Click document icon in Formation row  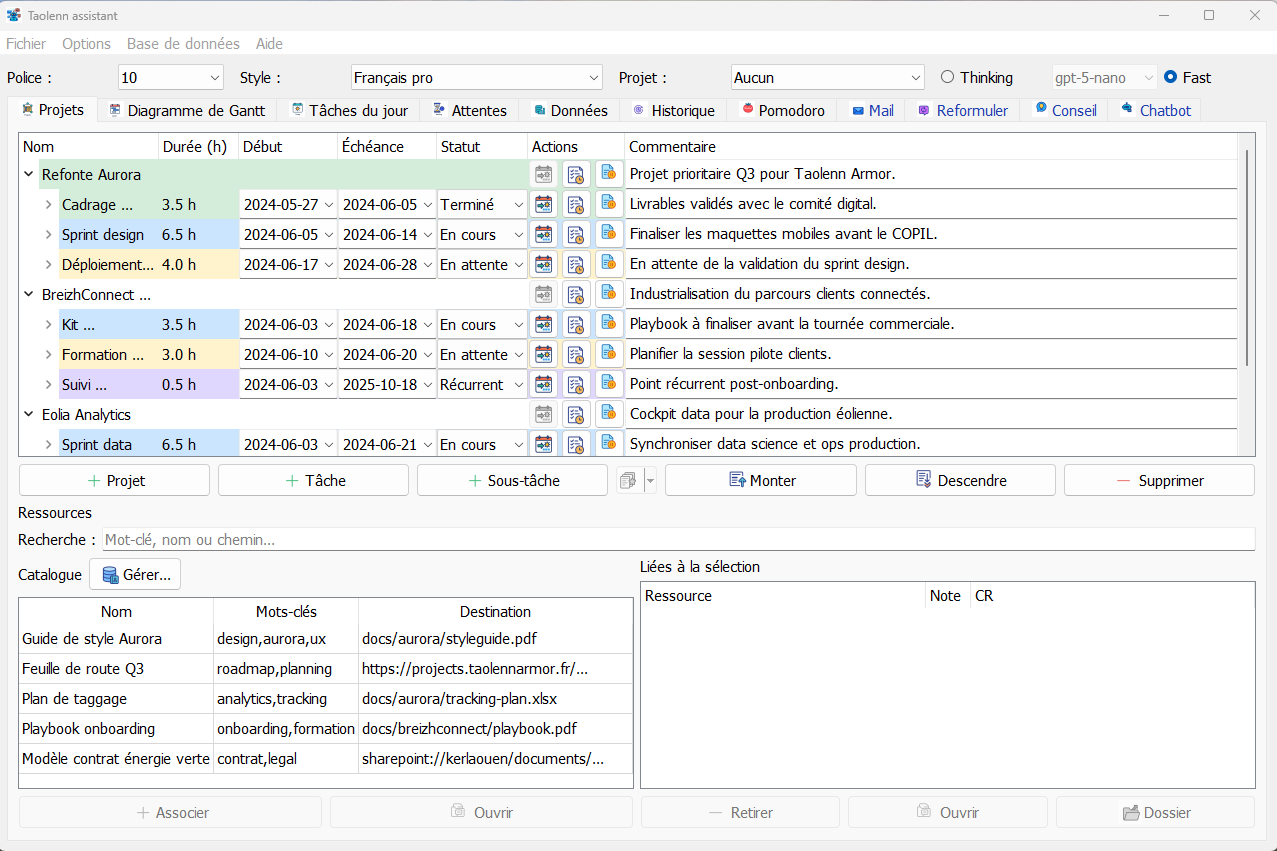(609, 355)
